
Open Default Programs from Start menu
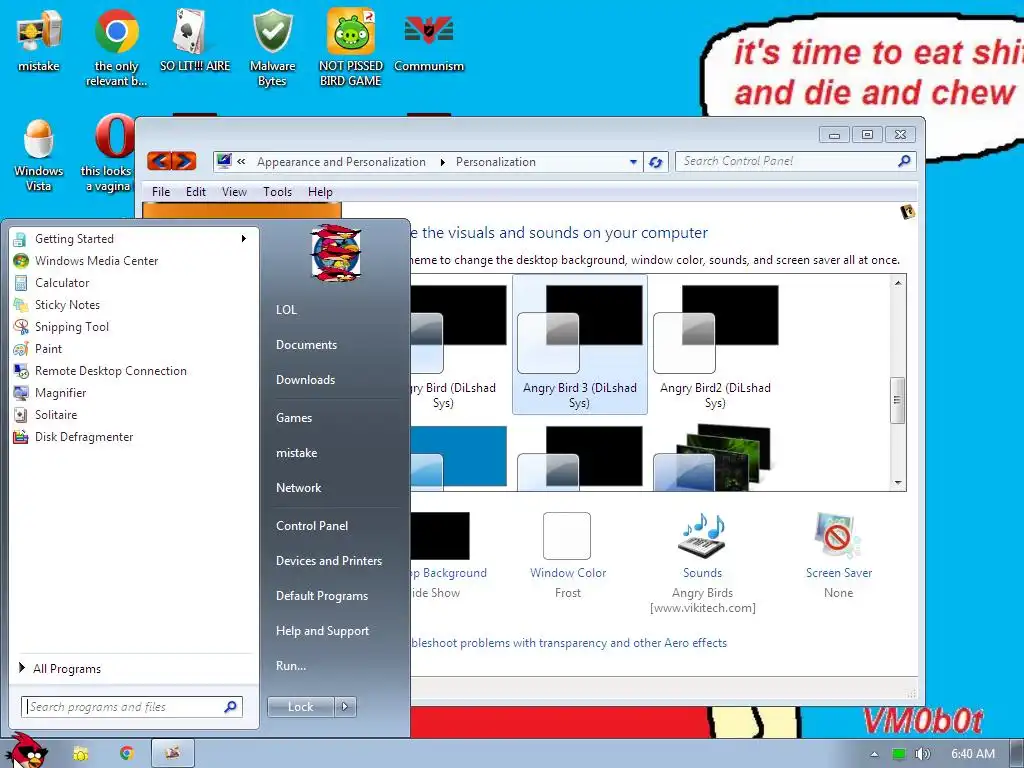(322, 596)
